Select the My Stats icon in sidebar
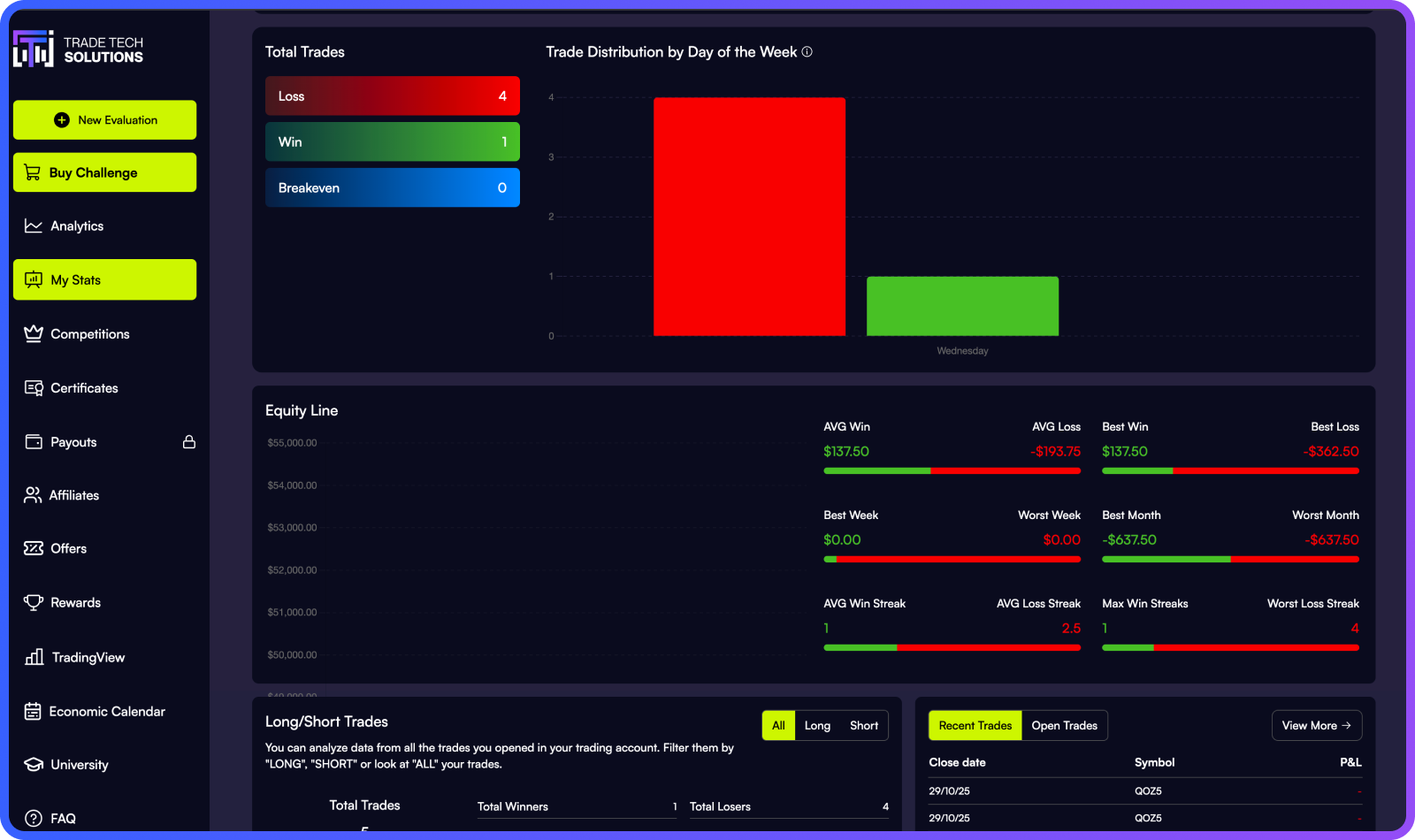The image size is (1415, 840). [x=34, y=279]
